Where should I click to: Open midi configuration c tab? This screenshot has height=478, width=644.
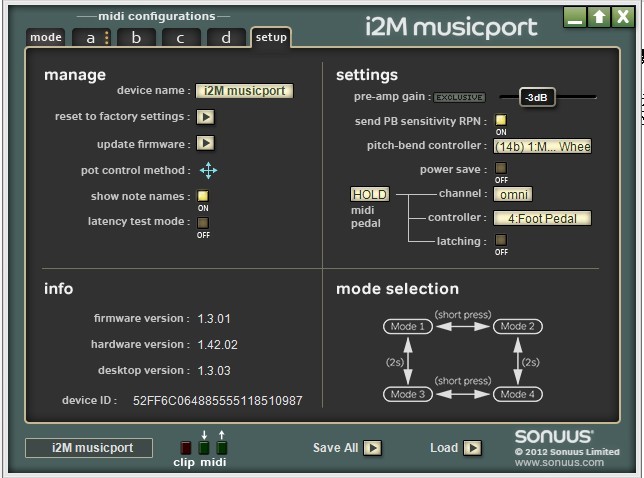click(x=181, y=38)
